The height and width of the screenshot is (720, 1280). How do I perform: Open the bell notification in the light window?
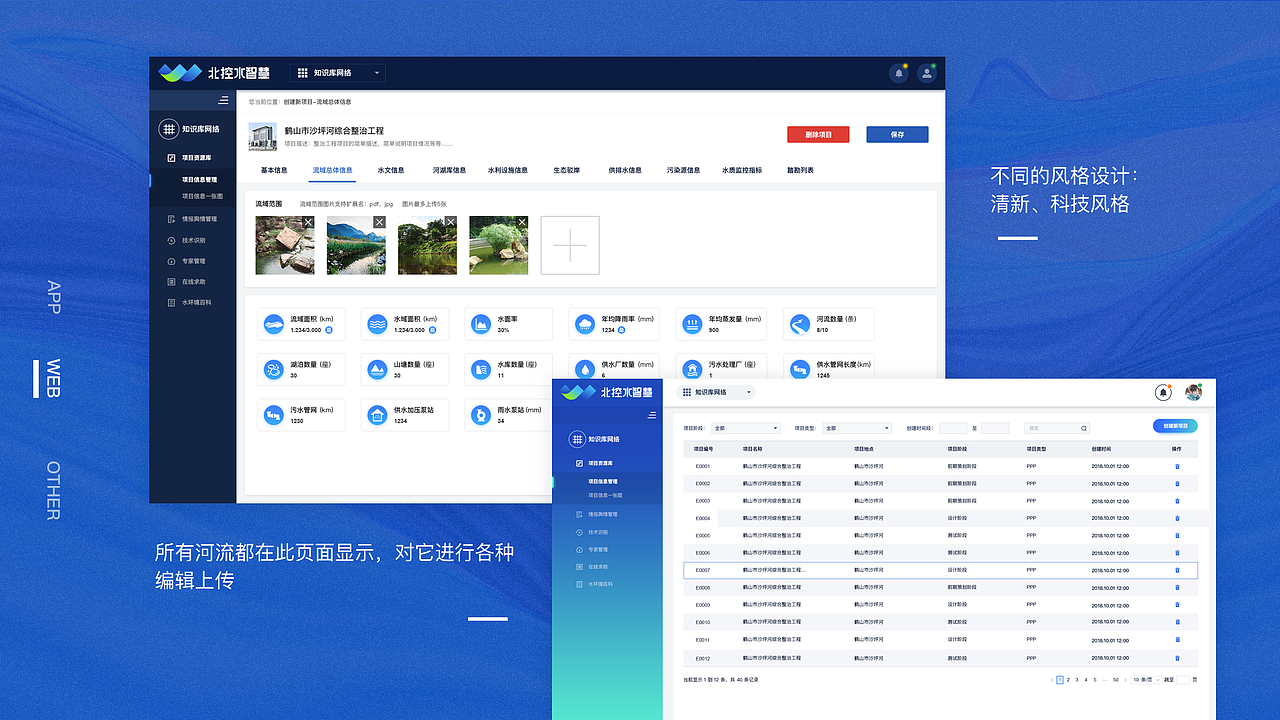(1163, 393)
